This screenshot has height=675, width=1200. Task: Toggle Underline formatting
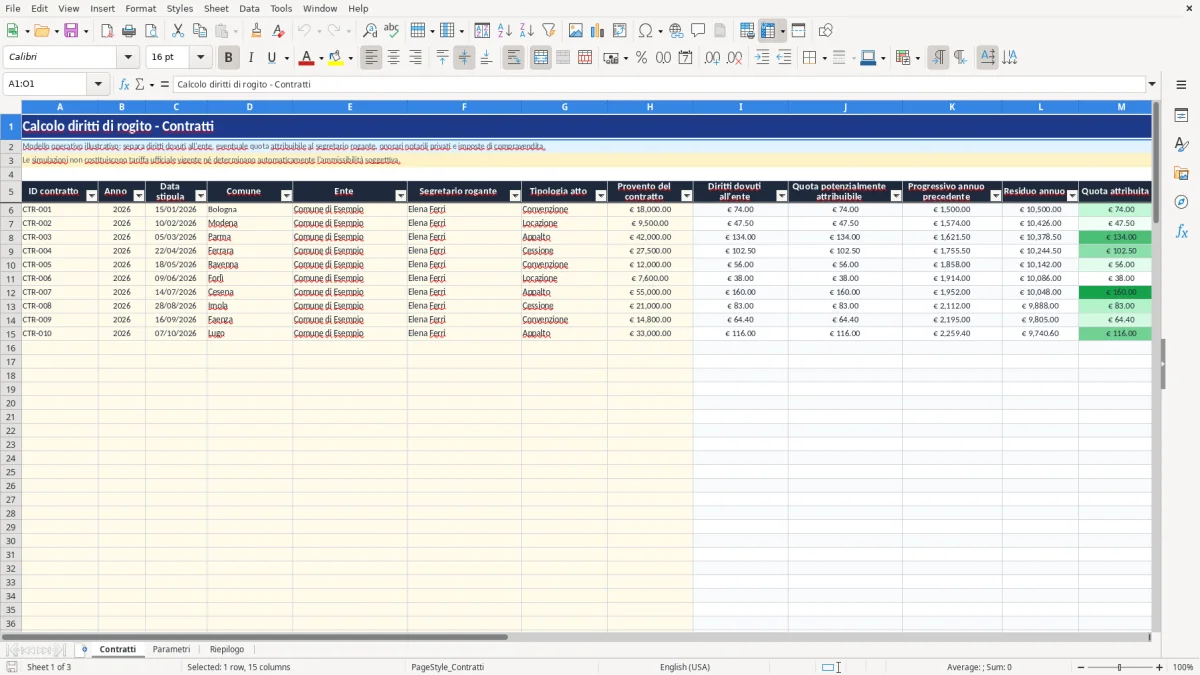coord(271,58)
